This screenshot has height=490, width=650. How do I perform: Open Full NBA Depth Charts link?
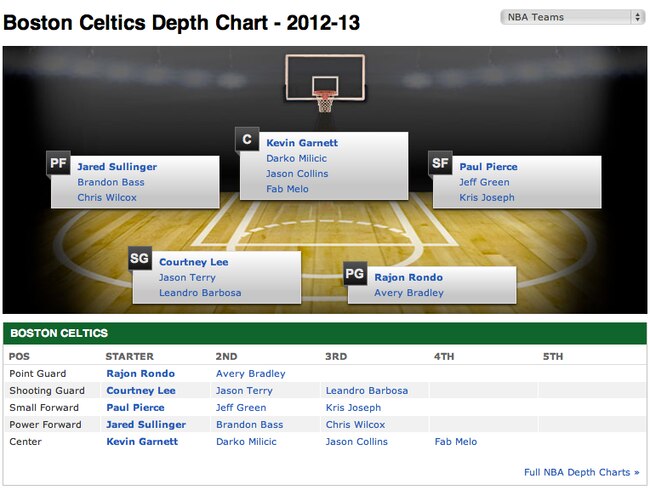point(582,472)
